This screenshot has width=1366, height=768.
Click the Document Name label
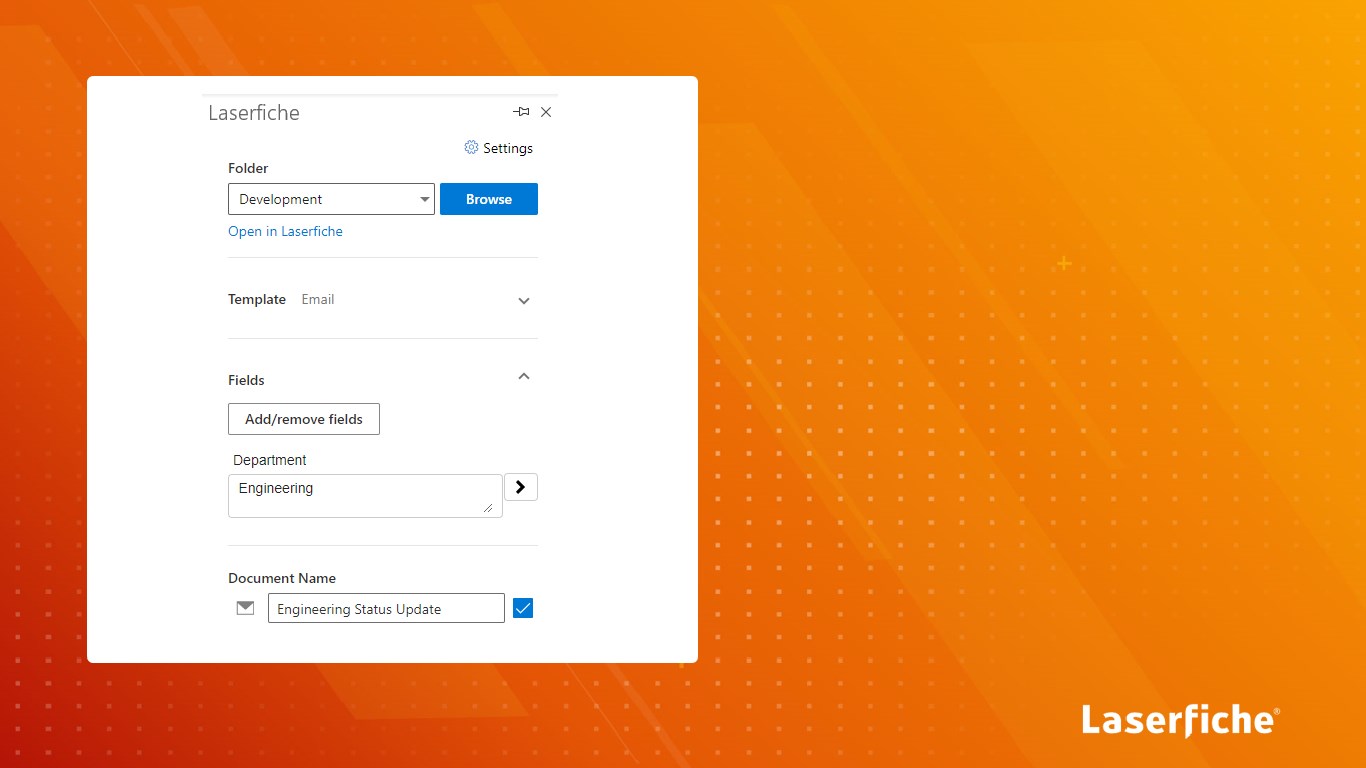pyautogui.click(x=282, y=578)
